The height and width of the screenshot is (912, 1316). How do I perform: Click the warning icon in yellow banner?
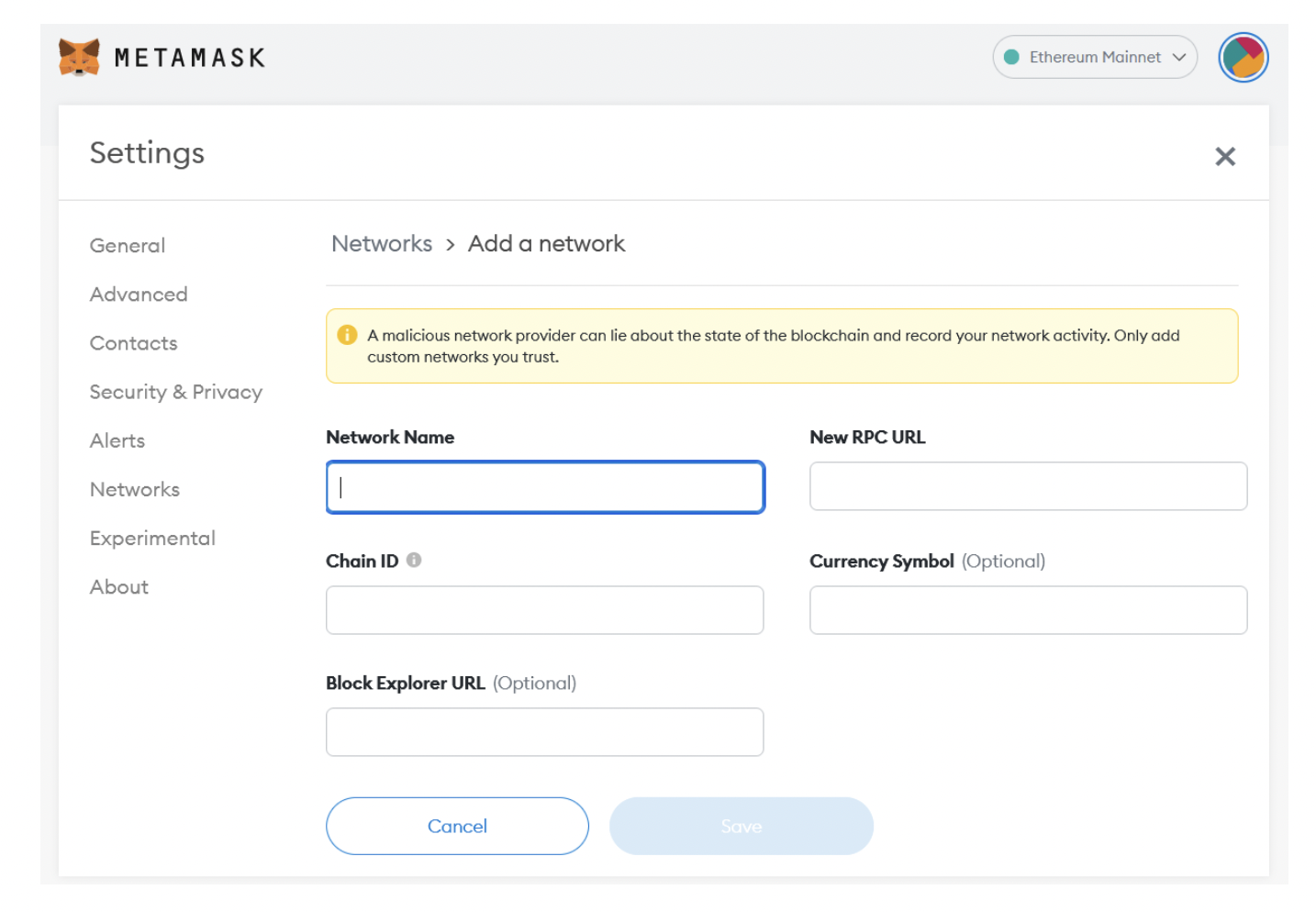tap(347, 335)
